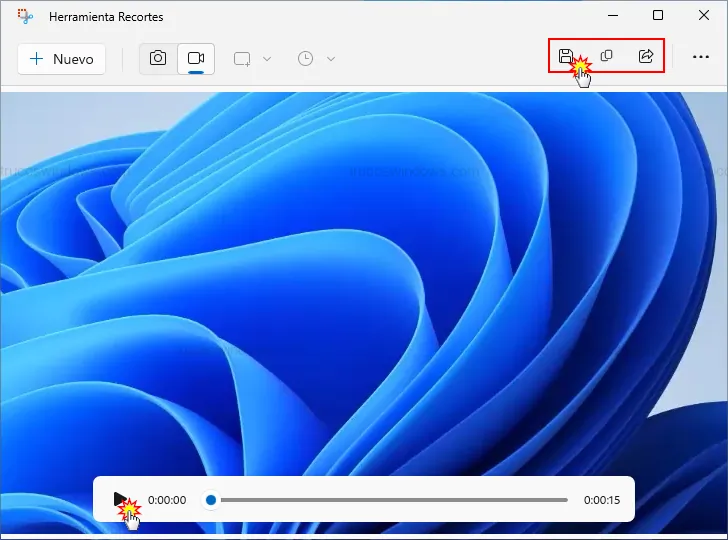
Task: Click the delay timer clock icon
Action: pos(305,59)
